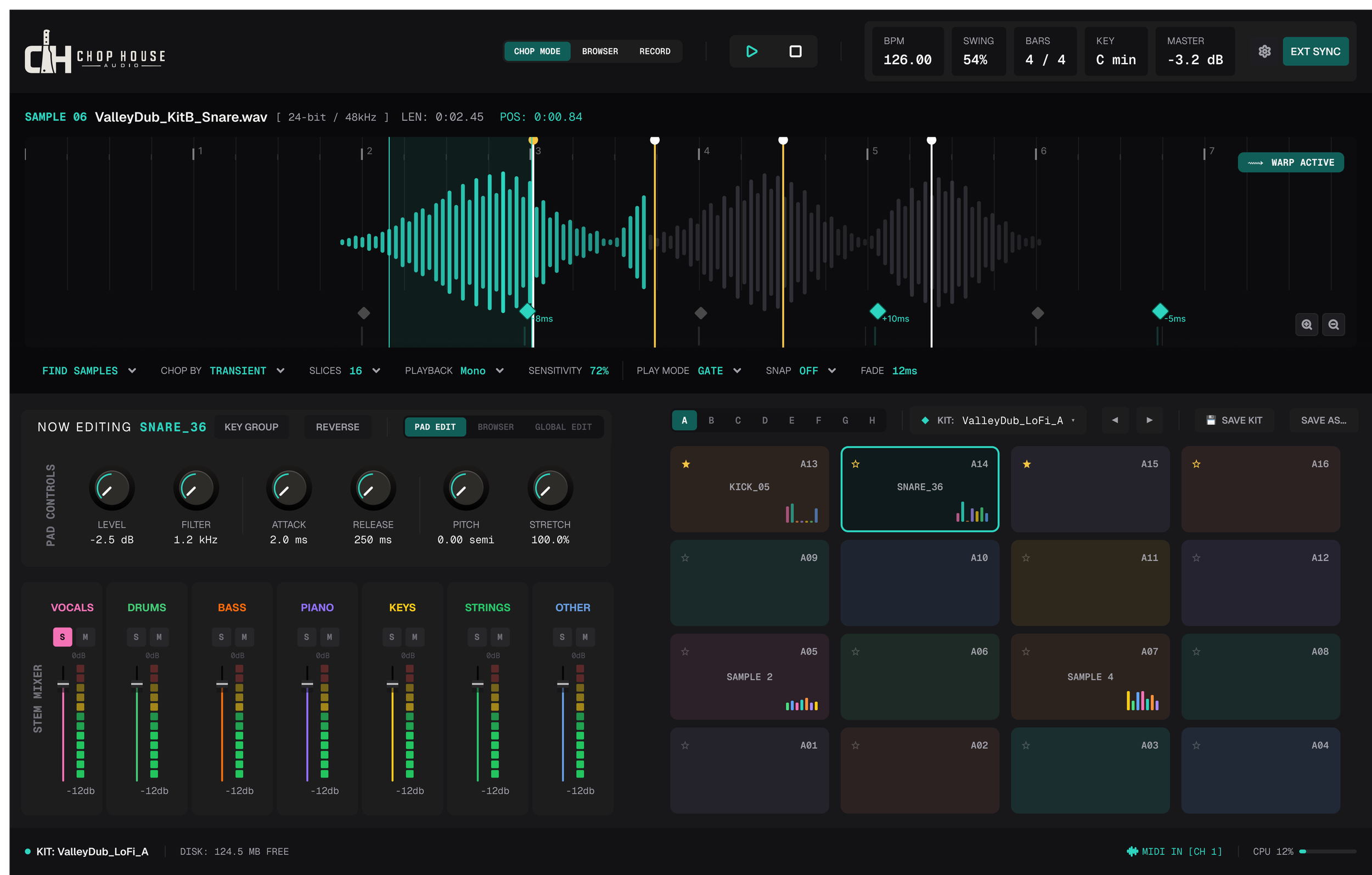Open the PLAY MODE Gate dropdown
The width and height of the screenshot is (1372, 875).
click(719, 371)
